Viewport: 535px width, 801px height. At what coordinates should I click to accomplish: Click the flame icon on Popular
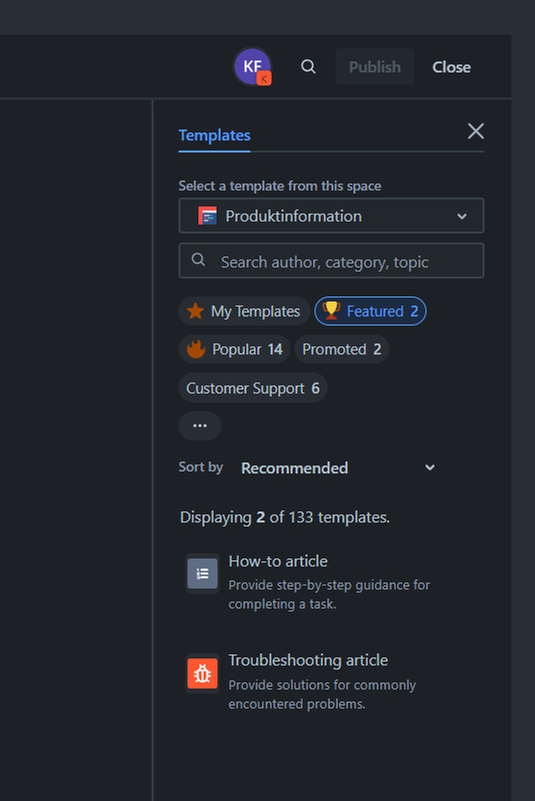coord(196,349)
